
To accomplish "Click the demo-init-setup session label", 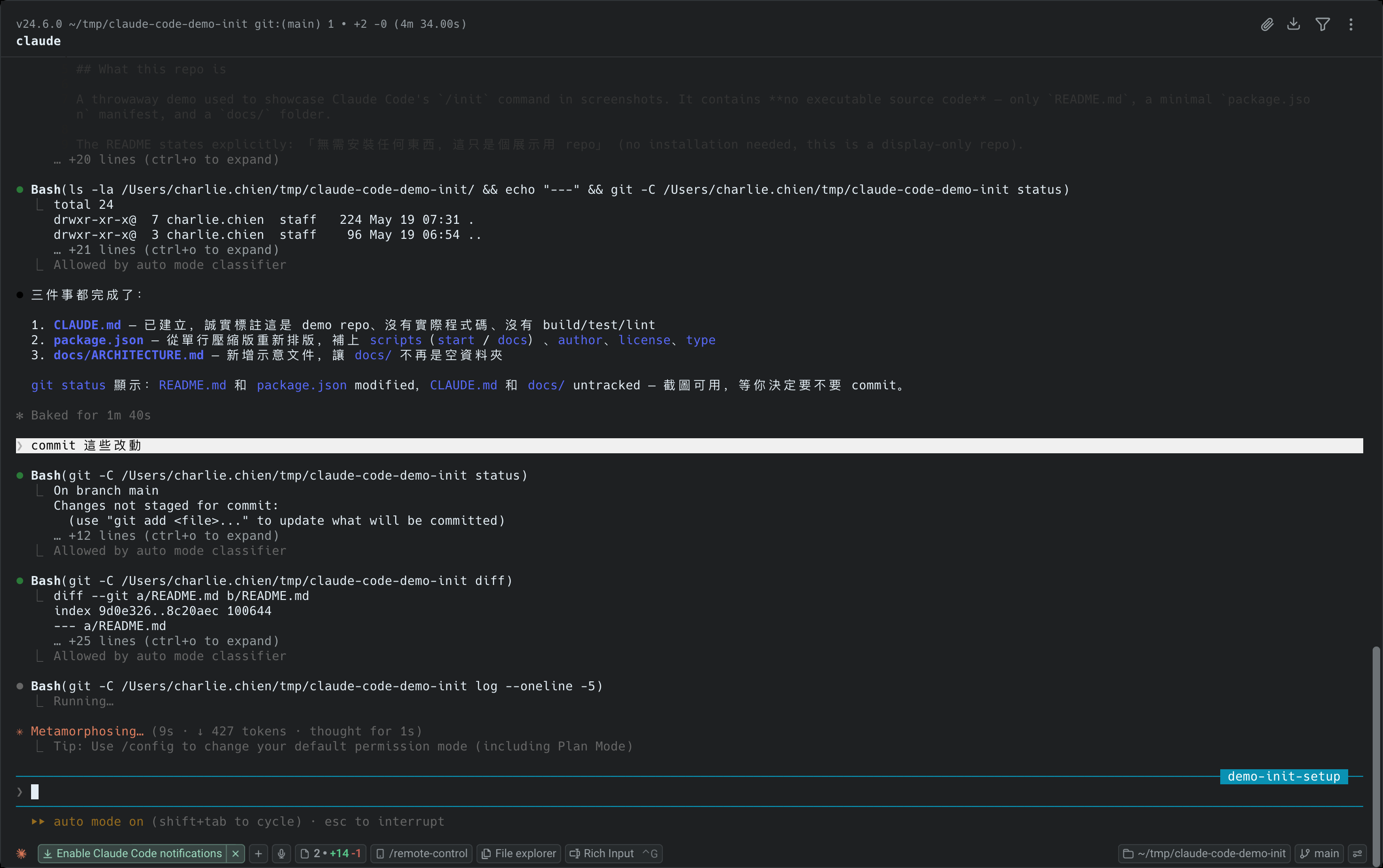I will 1284,776.
